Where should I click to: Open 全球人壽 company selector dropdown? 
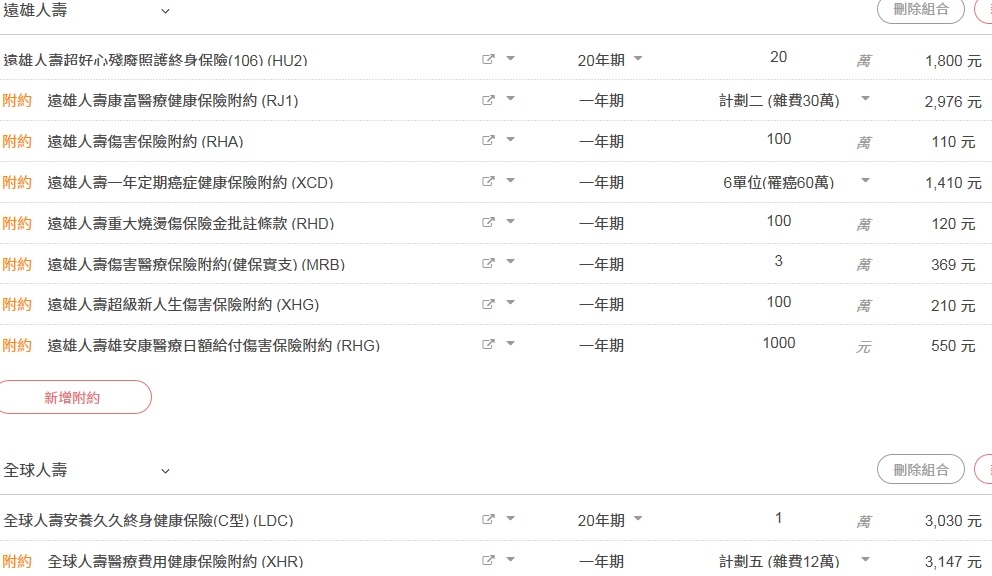(87, 470)
